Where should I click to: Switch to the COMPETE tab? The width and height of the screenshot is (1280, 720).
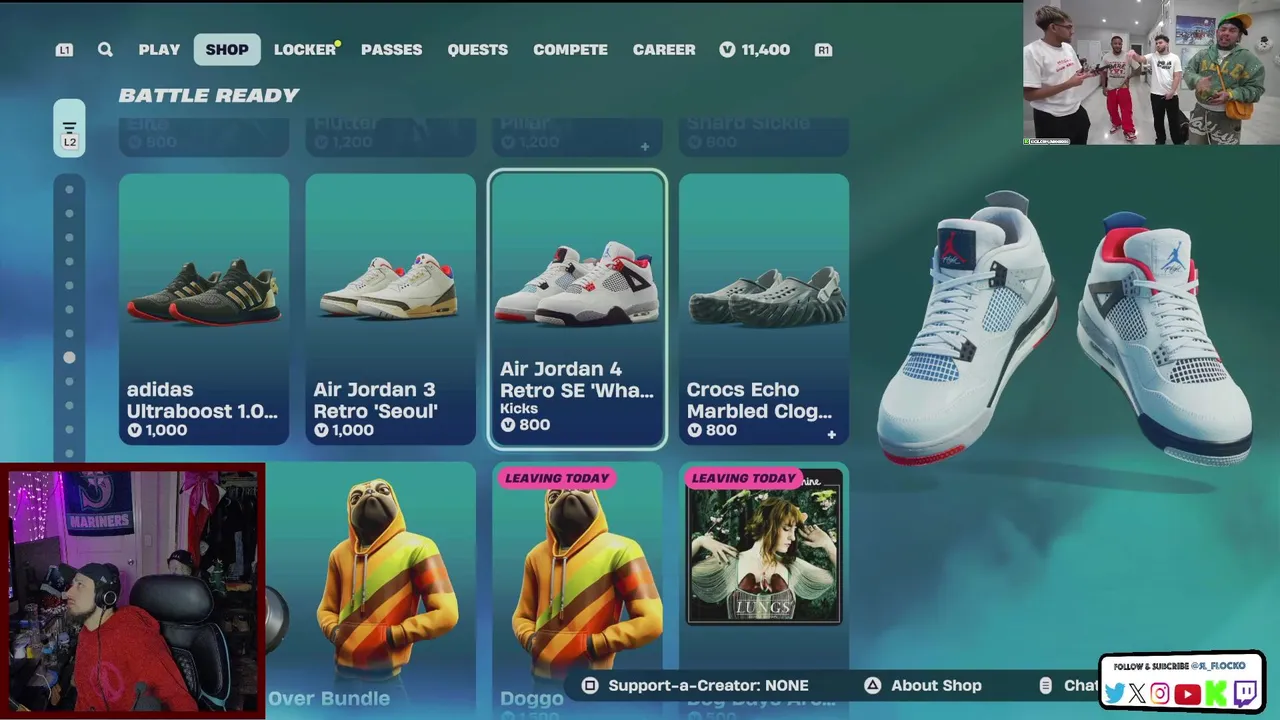[570, 49]
